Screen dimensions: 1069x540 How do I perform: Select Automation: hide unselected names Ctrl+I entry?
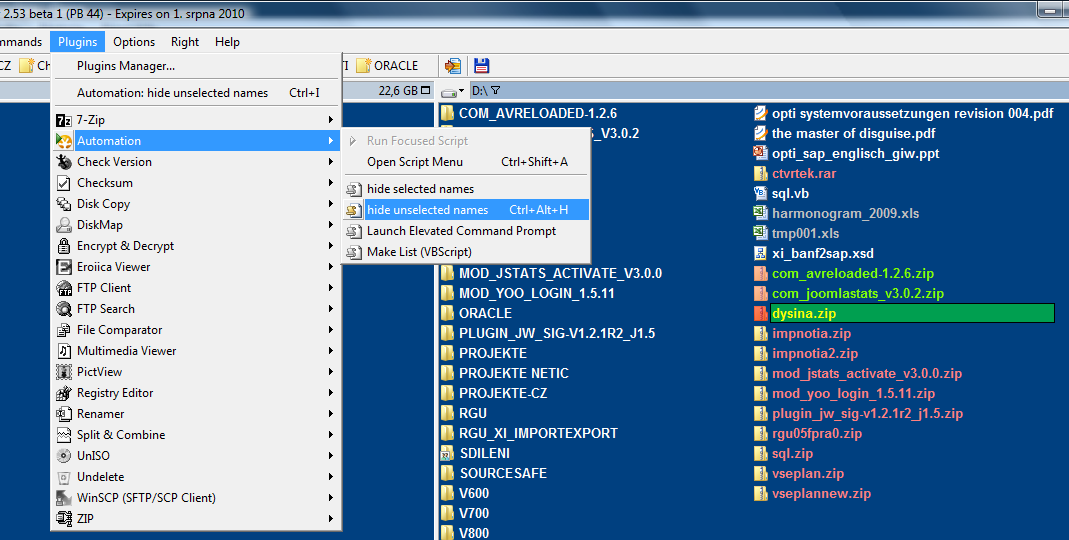point(196,93)
